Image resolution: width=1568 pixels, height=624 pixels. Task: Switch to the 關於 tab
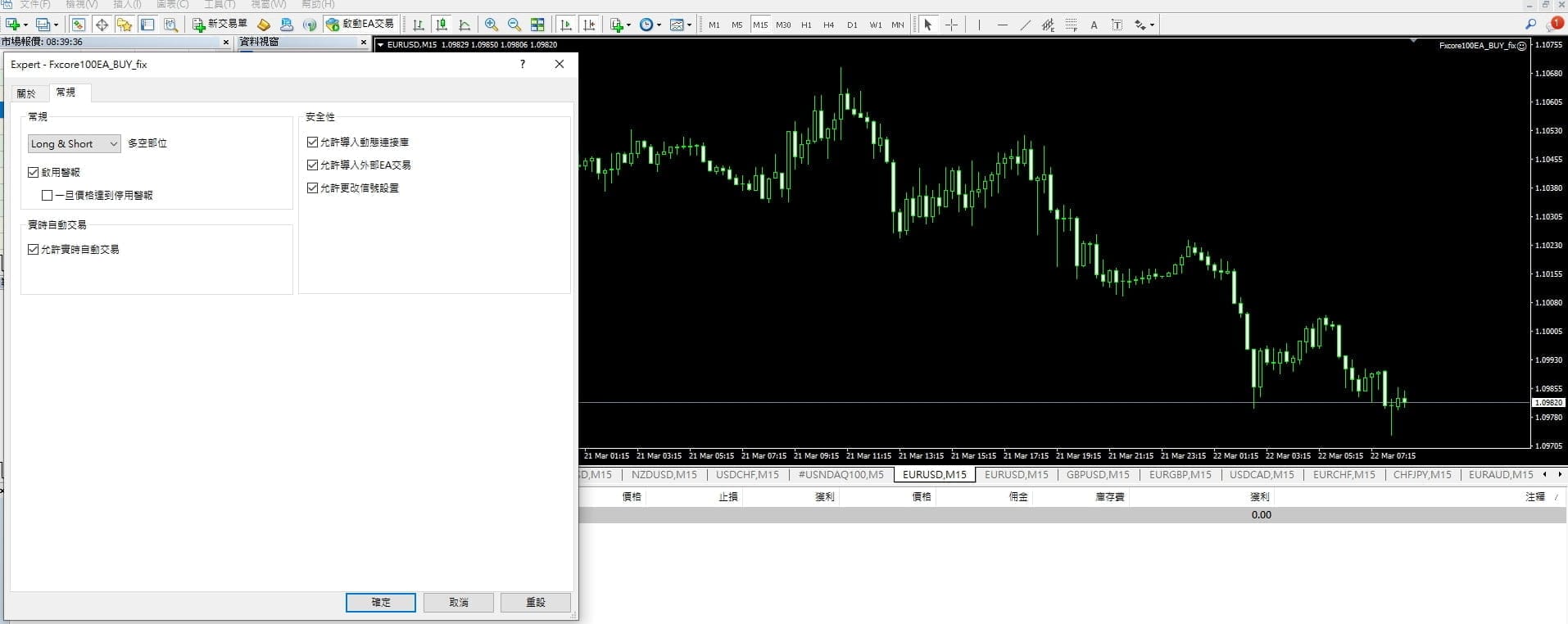26,93
